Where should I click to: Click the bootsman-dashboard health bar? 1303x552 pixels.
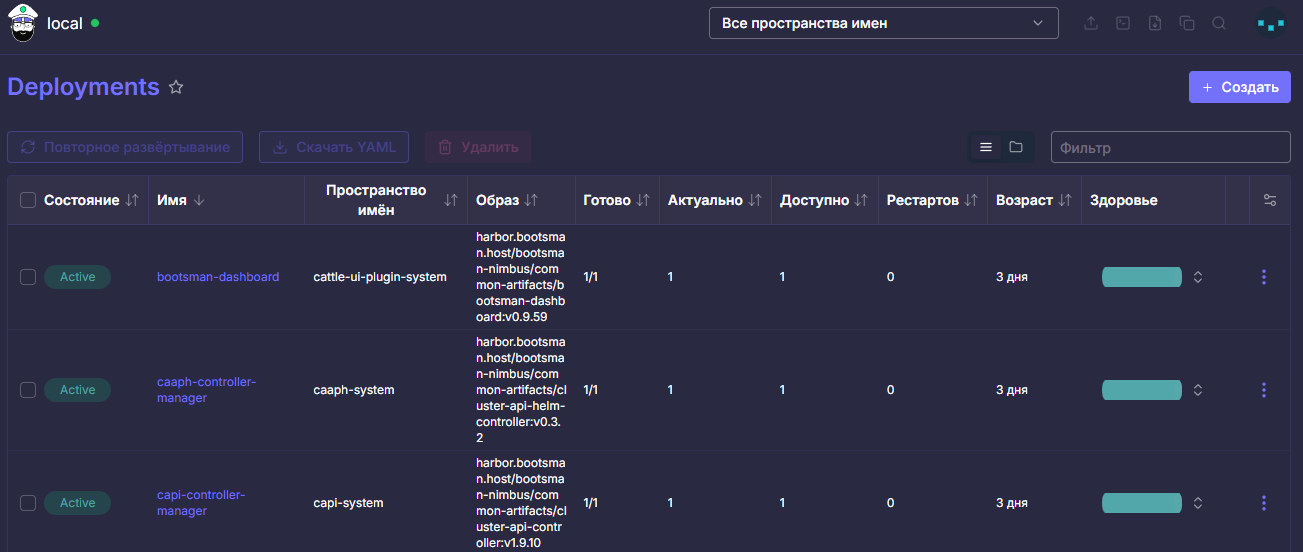point(1142,277)
